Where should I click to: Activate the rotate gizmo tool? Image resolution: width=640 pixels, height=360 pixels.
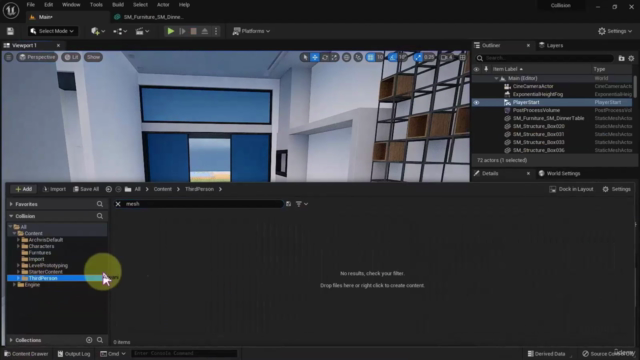(325, 58)
